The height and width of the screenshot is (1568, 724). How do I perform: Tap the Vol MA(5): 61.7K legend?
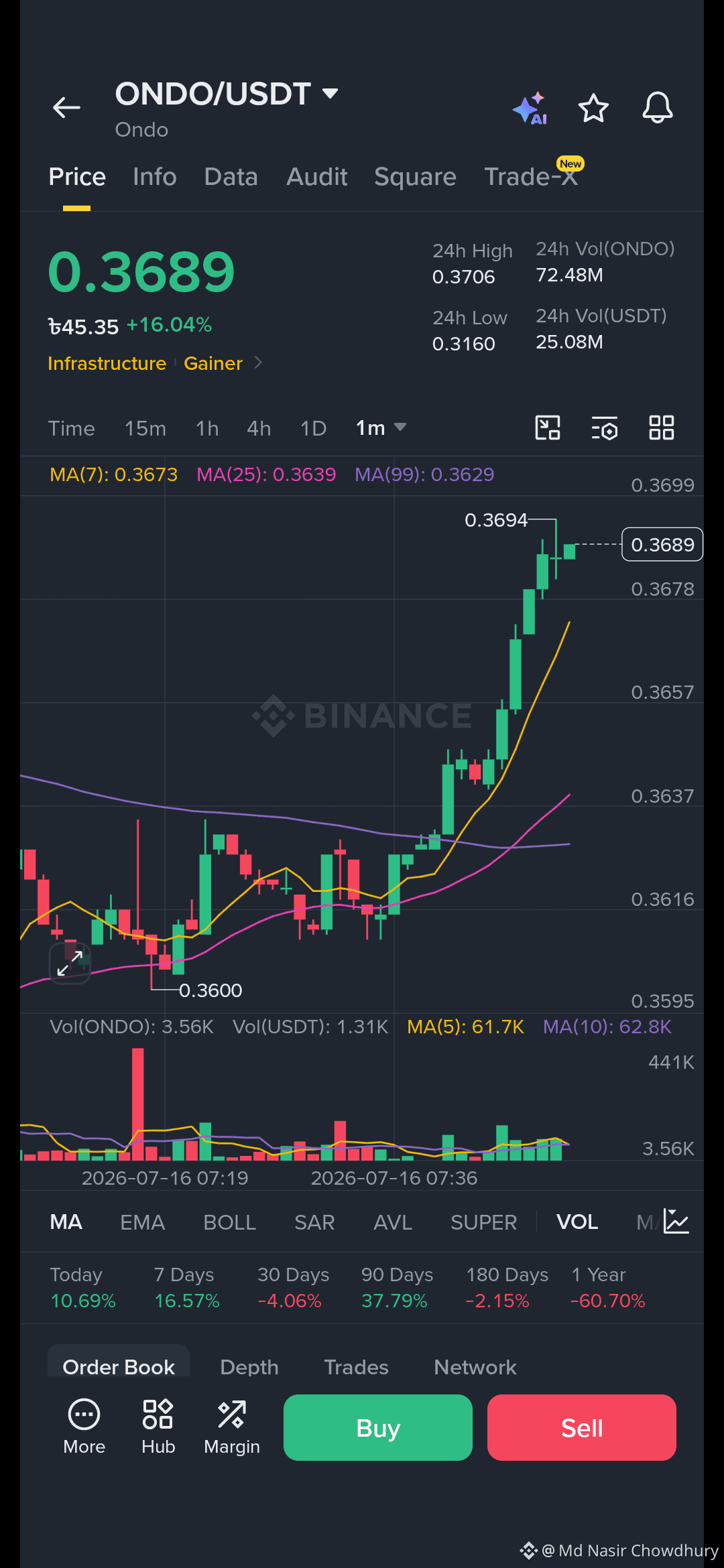tap(465, 1027)
